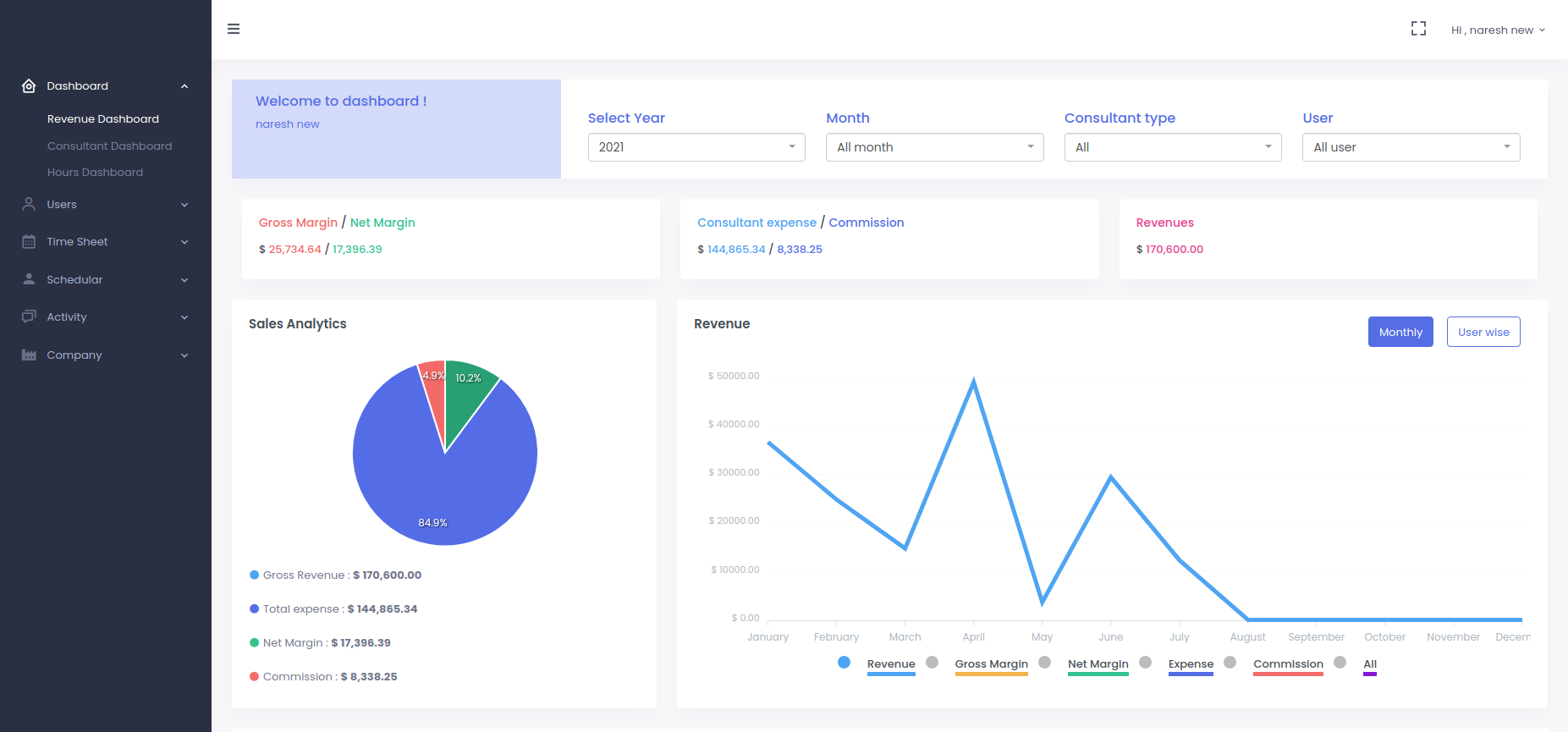Click the Dashboard home icon

(x=29, y=86)
